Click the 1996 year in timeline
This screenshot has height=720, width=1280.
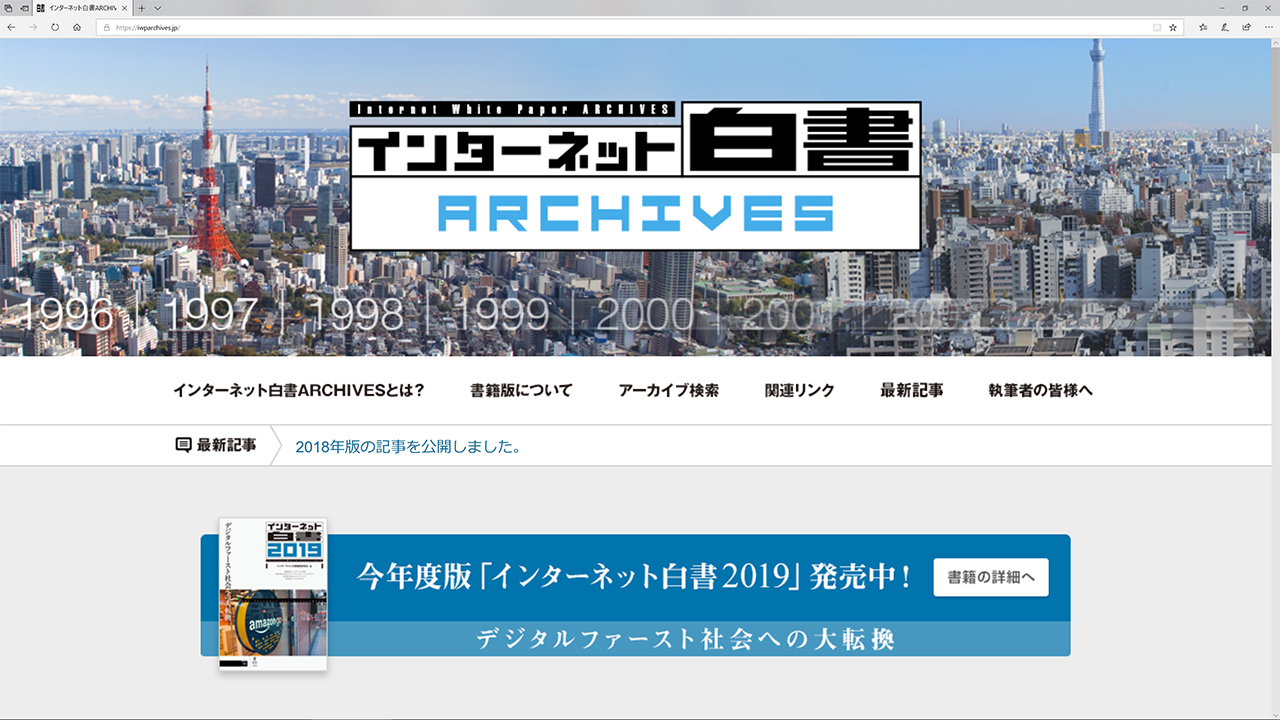pos(68,314)
